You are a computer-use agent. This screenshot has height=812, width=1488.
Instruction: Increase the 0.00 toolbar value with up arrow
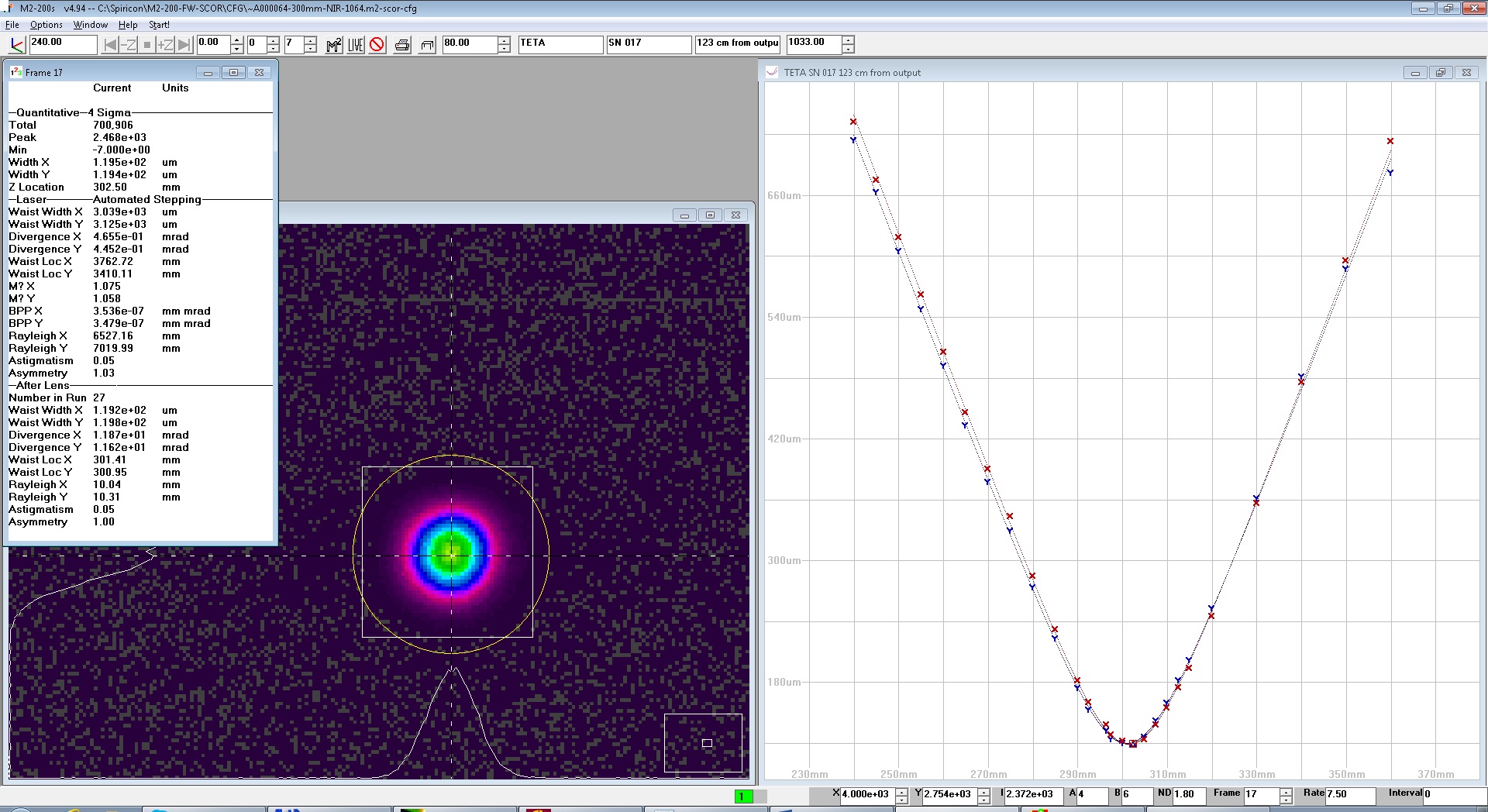pyautogui.click(x=237, y=40)
